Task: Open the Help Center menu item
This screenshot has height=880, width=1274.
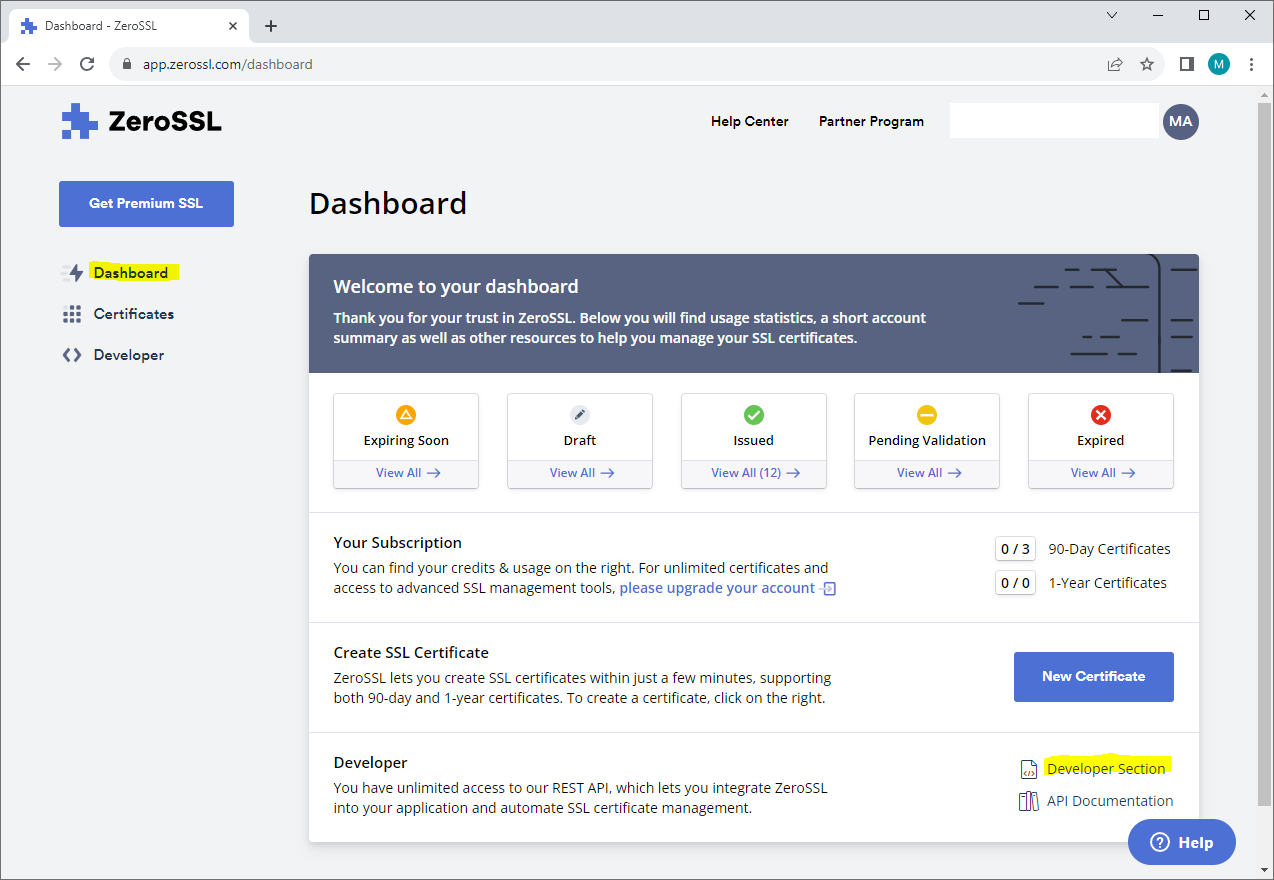Action: (x=749, y=121)
